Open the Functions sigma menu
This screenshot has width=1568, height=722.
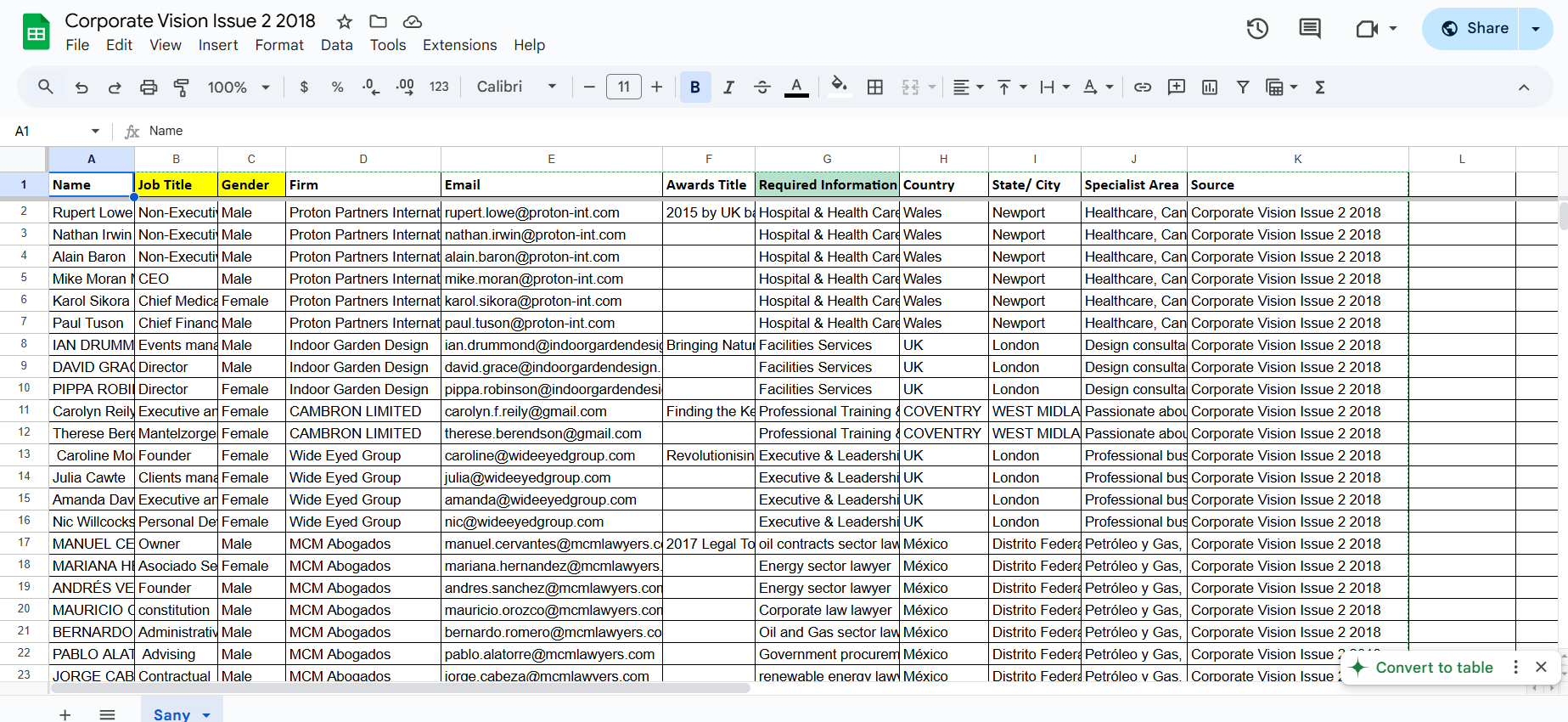[x=1320, y=87]
